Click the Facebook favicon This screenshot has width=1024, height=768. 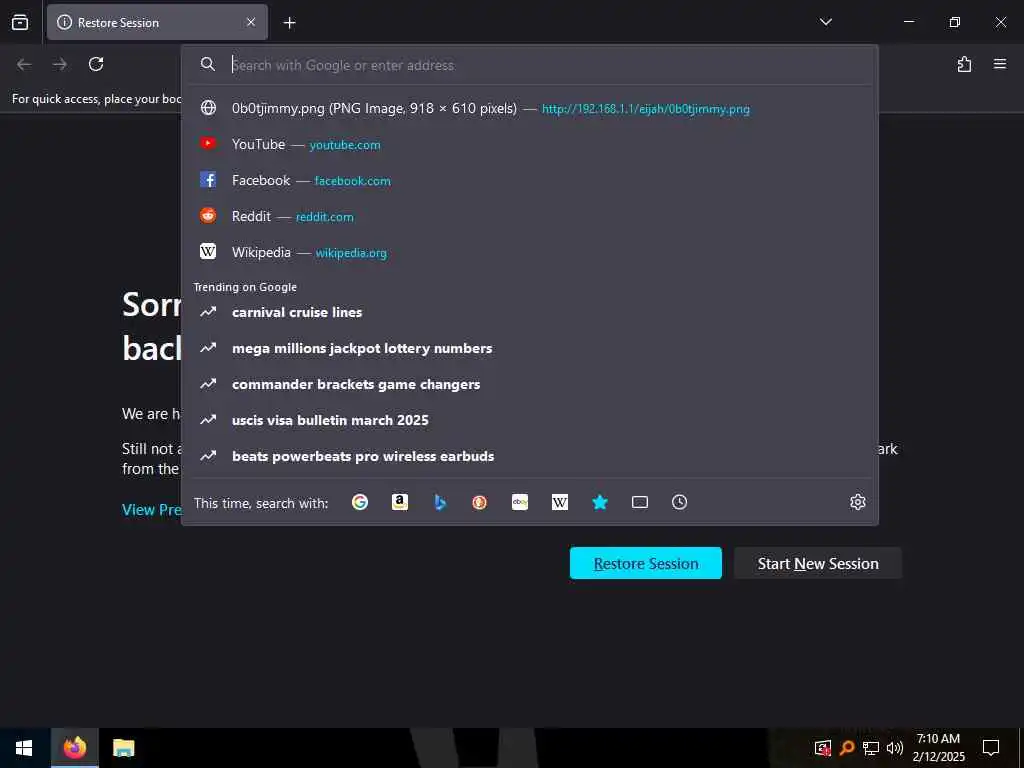click(x=208, y=180)
